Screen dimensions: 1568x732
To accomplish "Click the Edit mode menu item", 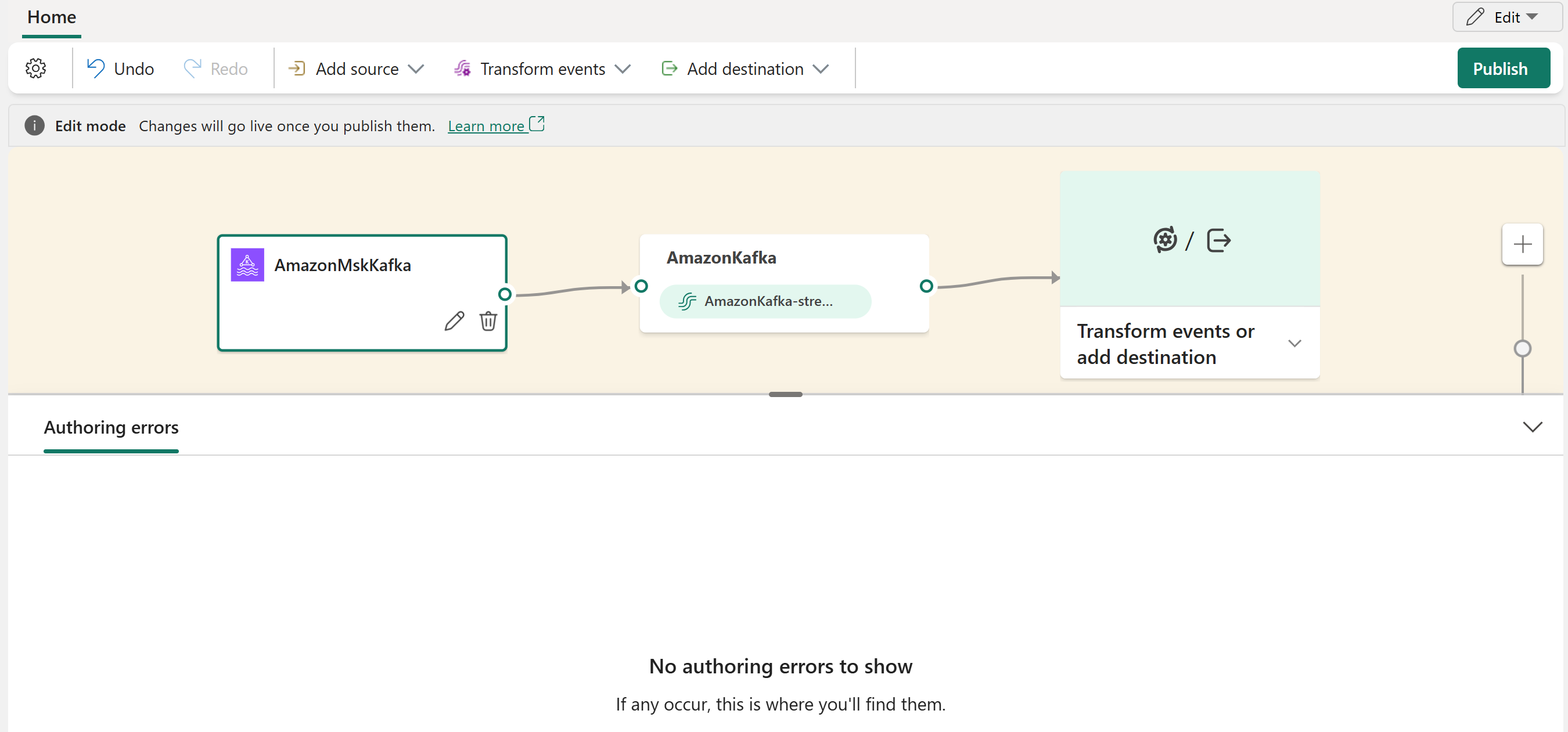I will 91,126.
